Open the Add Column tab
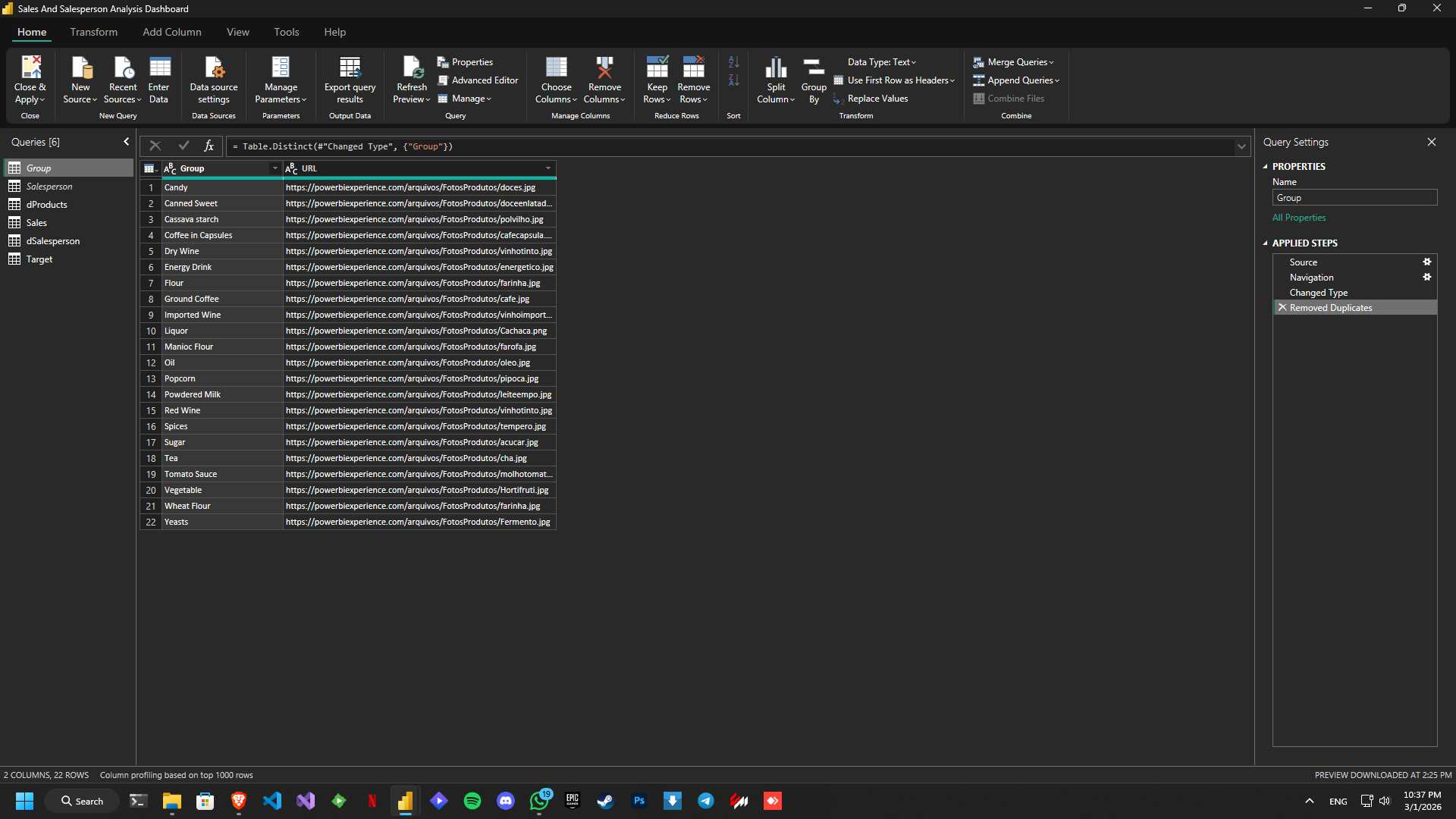The height and width of the screenshot is (819, 1456). [171, 32]
